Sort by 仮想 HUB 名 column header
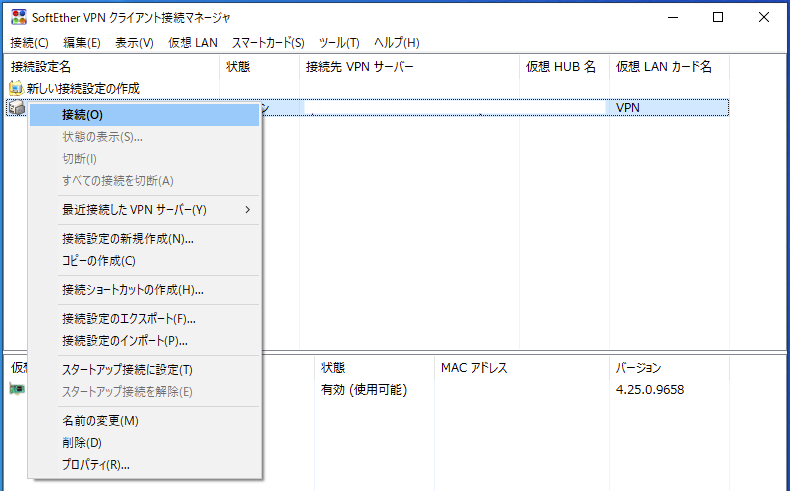This screenshot has width=790, height=491. [x=564, y=67]
